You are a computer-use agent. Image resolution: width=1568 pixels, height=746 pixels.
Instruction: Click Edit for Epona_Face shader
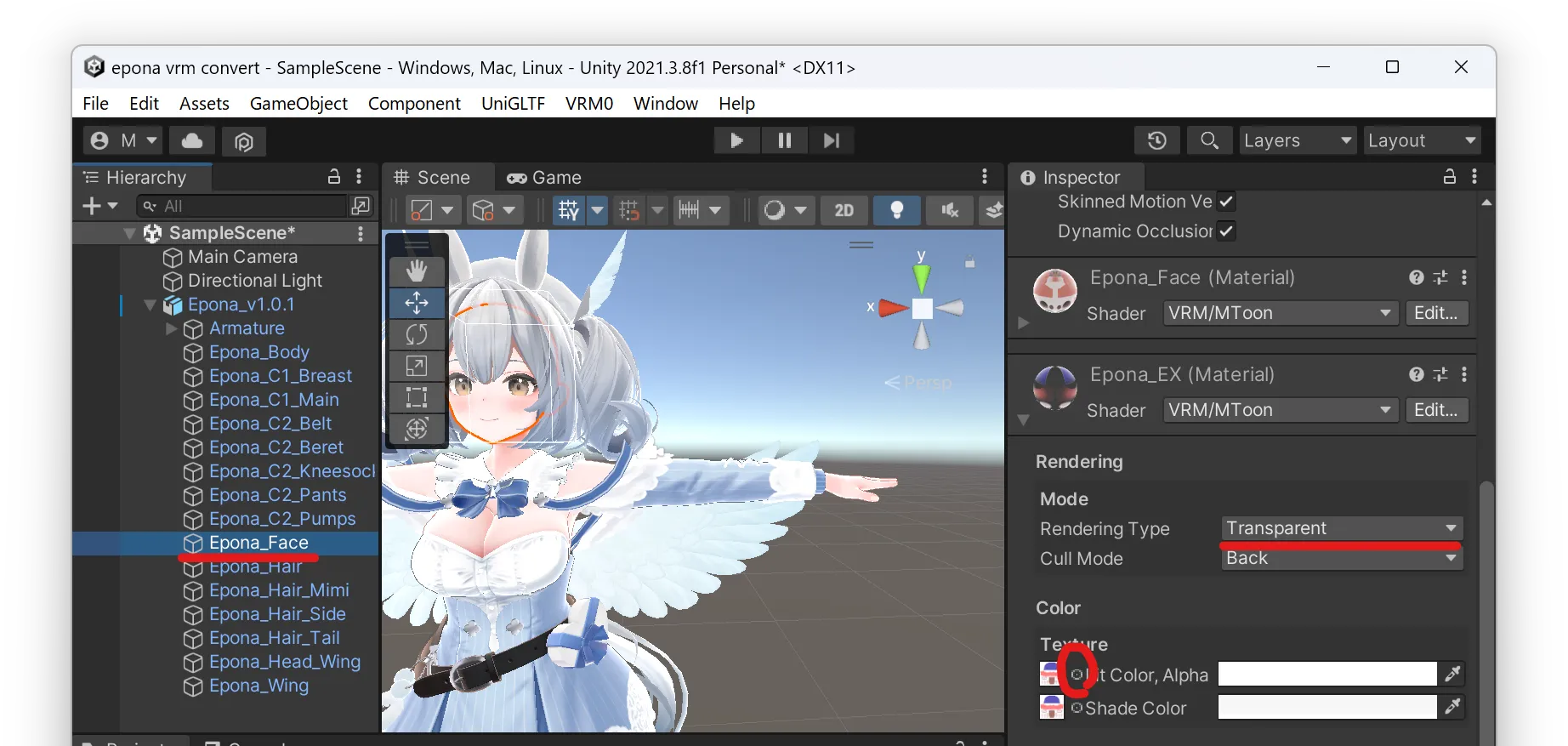pyautogui.click(x=1436, y=313)
